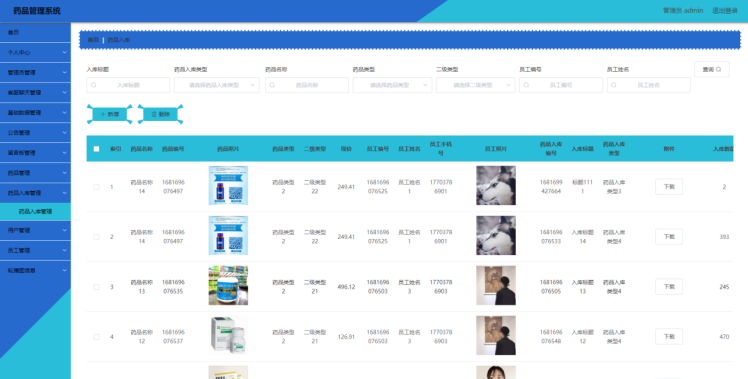The image size is (748, 379).
Task: Expand the 员工管理 sidebar menu
Action: pos(35,250)
